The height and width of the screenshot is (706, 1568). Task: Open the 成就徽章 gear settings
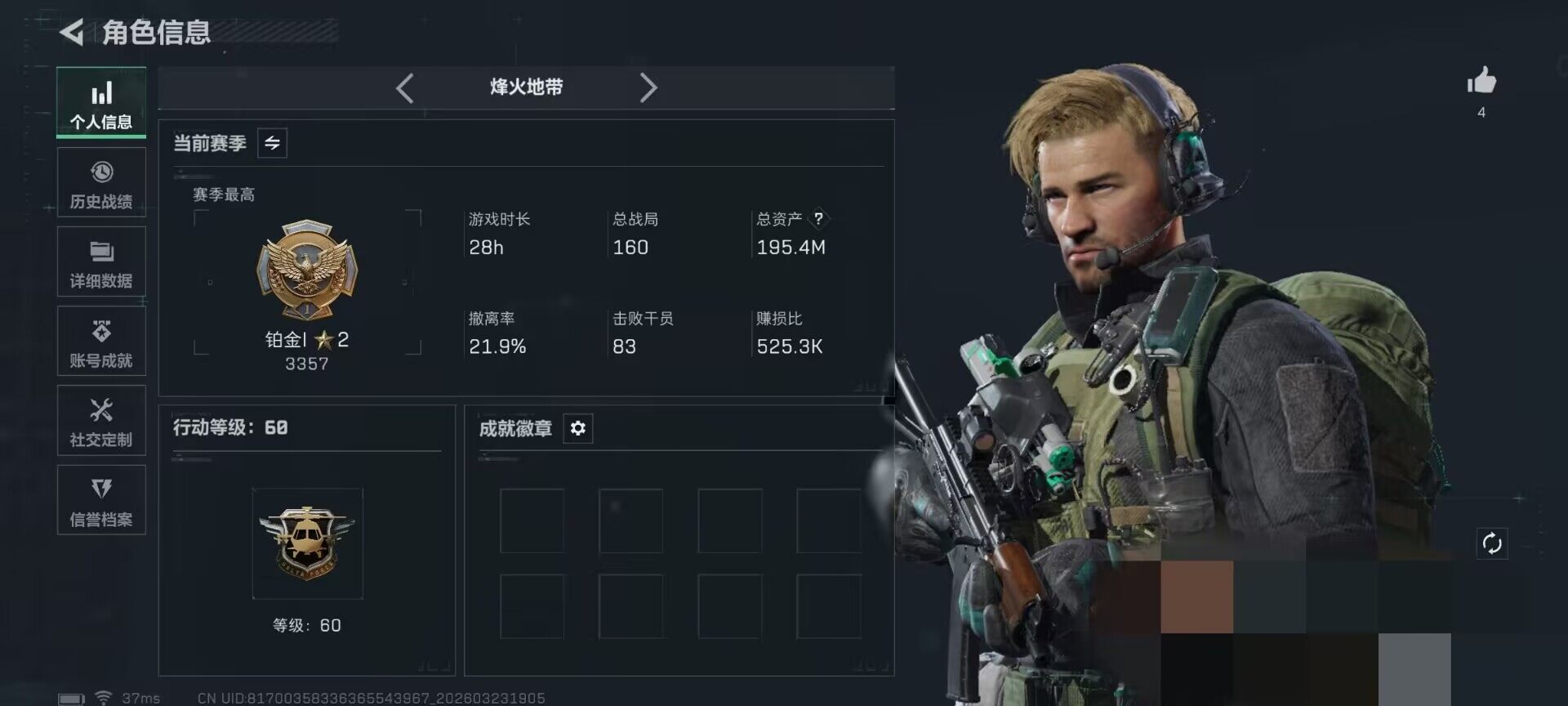point(578,428)
